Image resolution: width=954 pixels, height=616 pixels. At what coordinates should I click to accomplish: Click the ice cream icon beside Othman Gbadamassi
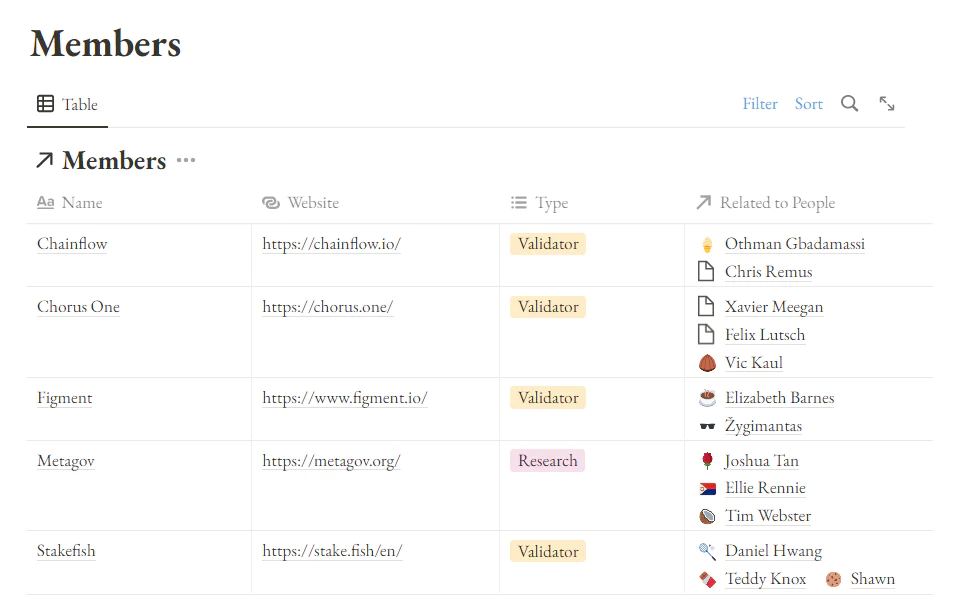pos(706,245)
